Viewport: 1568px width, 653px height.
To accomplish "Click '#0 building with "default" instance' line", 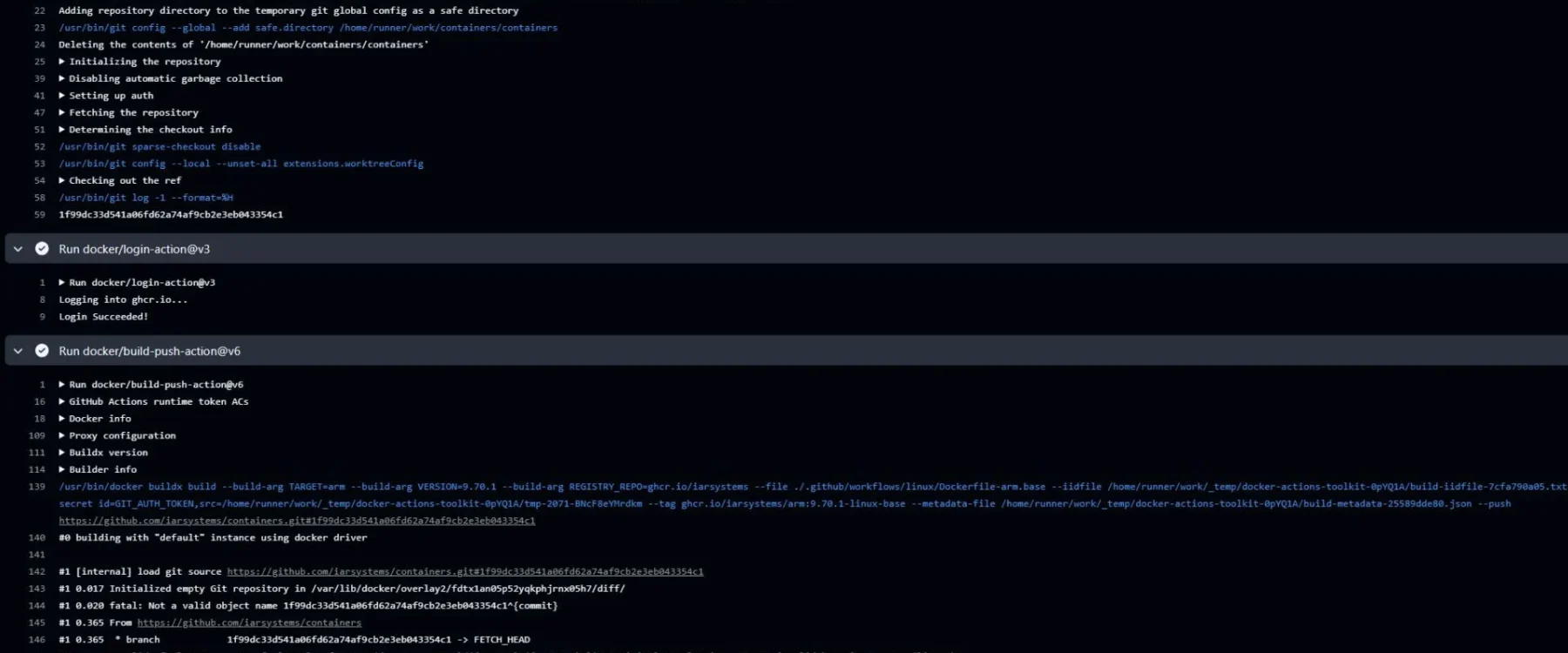I will pos(213,537).
